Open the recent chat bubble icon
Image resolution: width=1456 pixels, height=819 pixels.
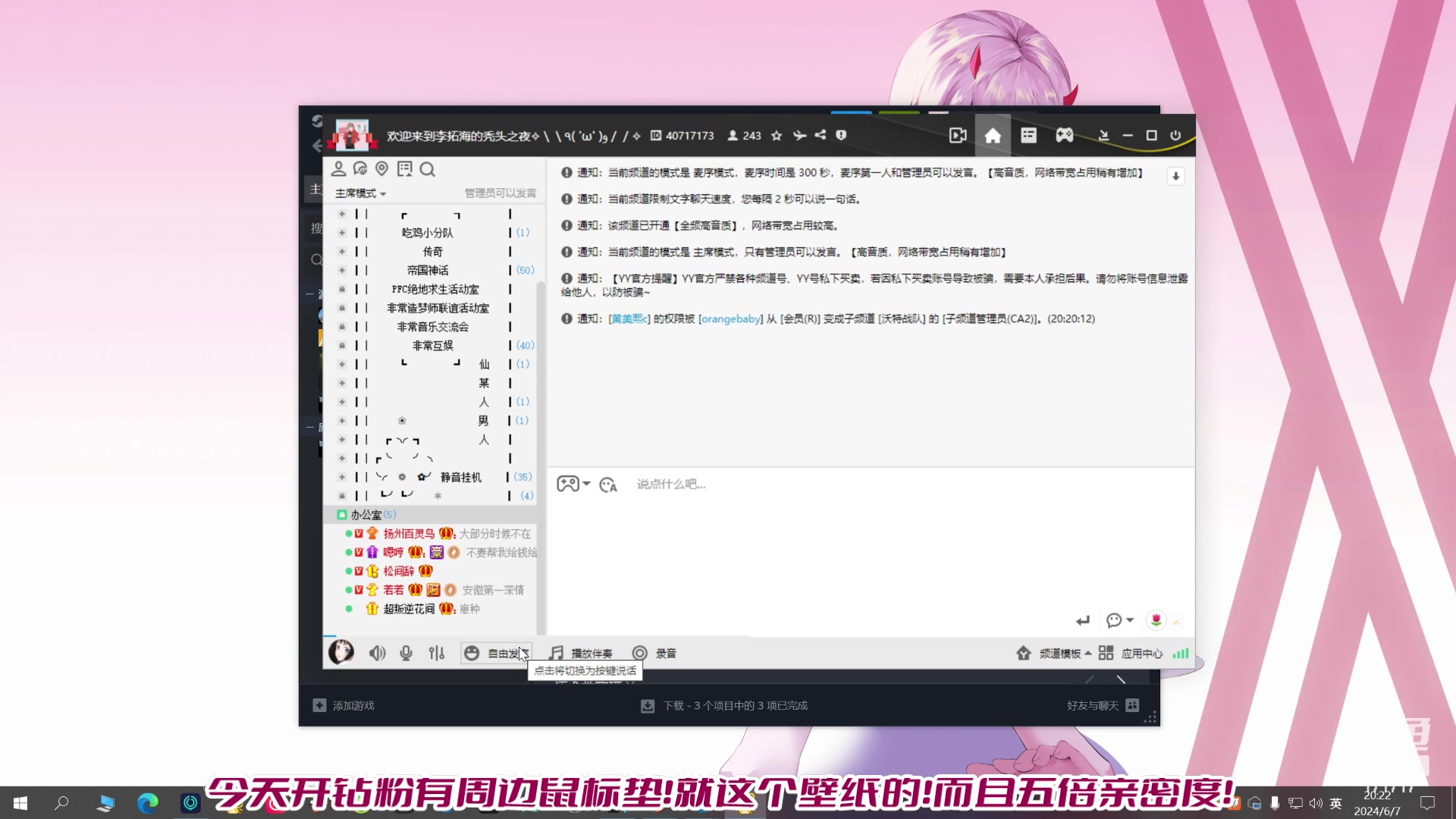(360, 169)
